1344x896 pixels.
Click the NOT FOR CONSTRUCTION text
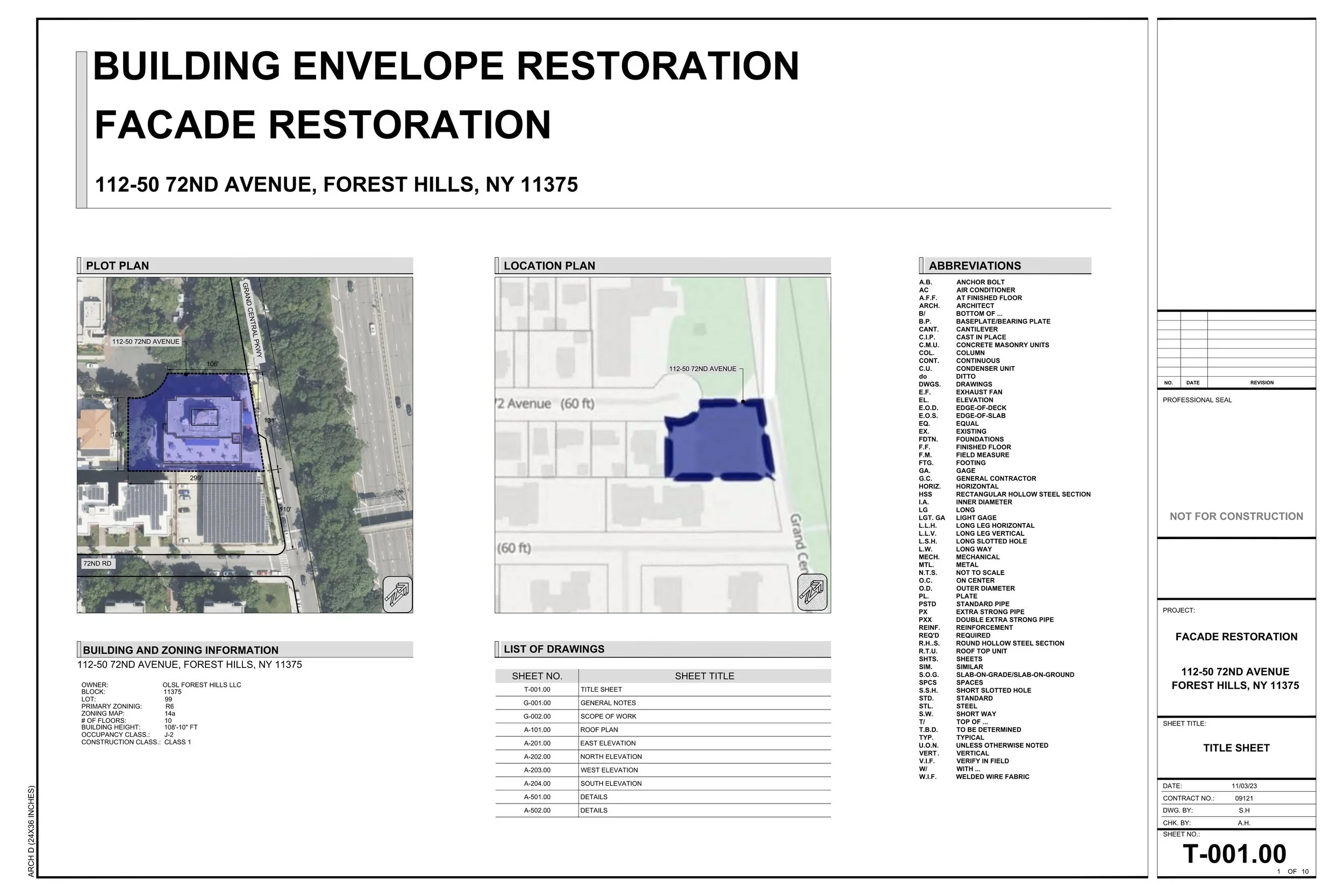click(1237, 516)
